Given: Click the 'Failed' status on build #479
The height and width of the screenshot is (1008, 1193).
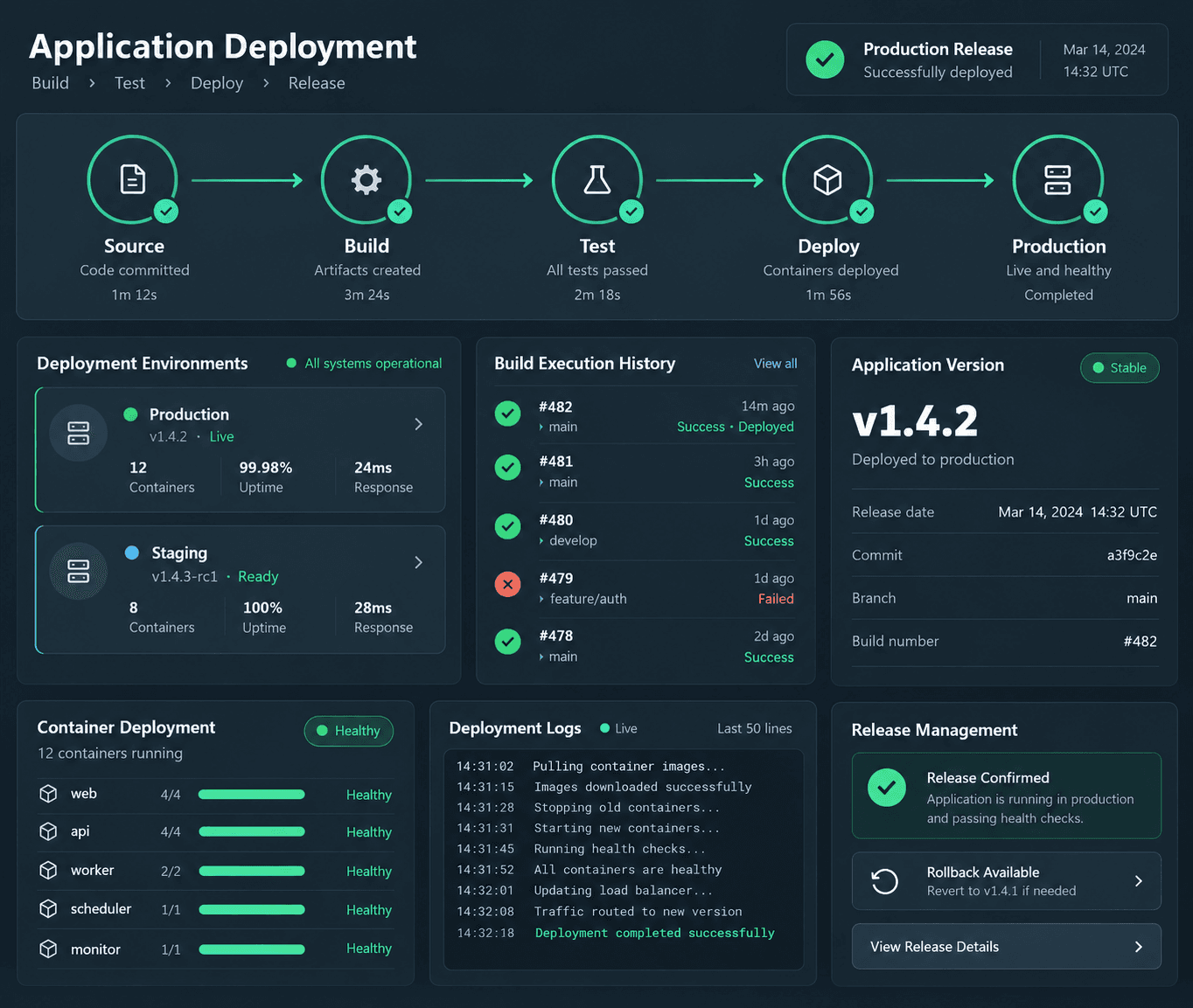Looking at the screenshot, I should 776,599.
